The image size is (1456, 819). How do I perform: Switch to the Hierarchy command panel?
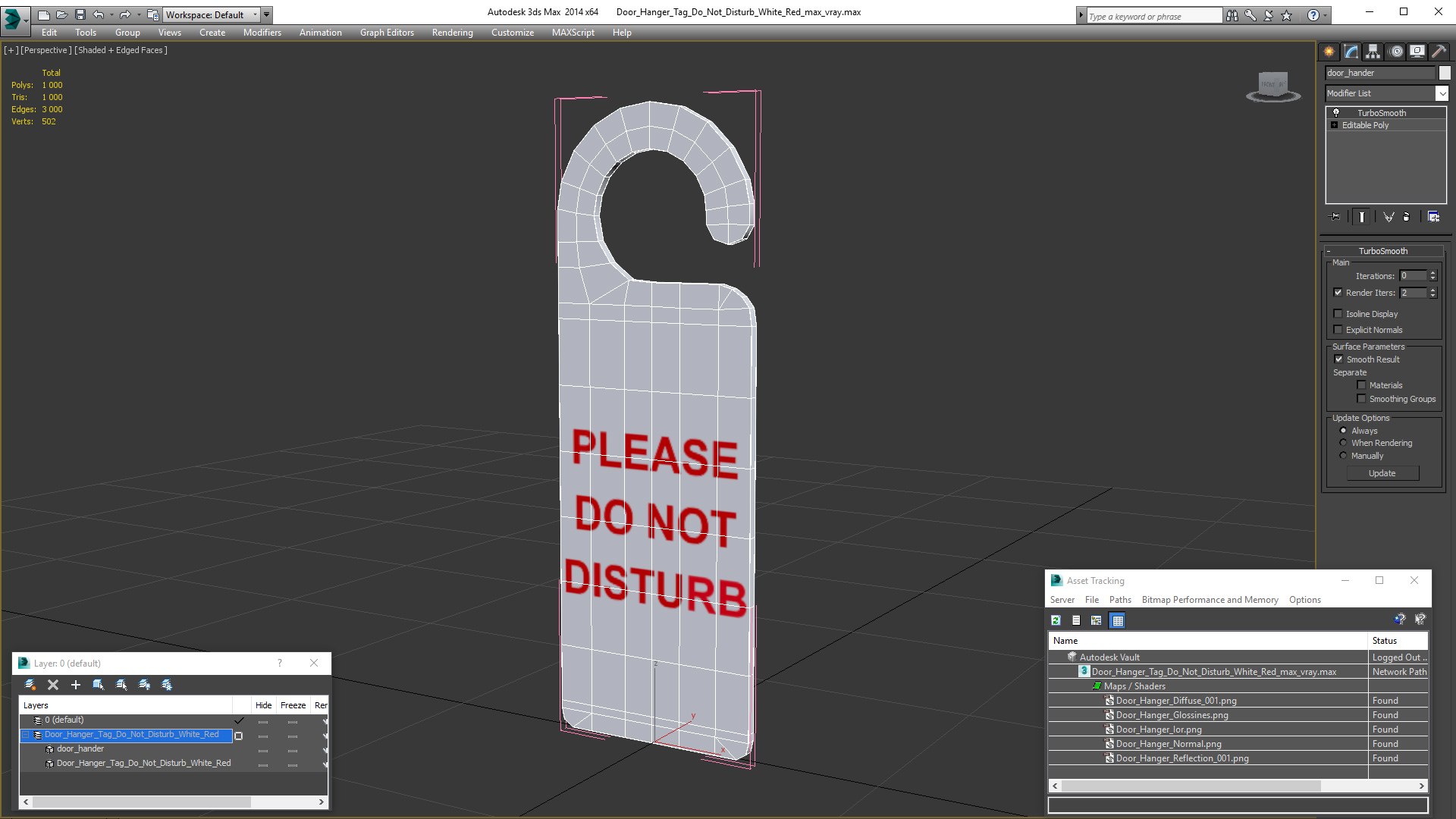(x=1373, y=52)
